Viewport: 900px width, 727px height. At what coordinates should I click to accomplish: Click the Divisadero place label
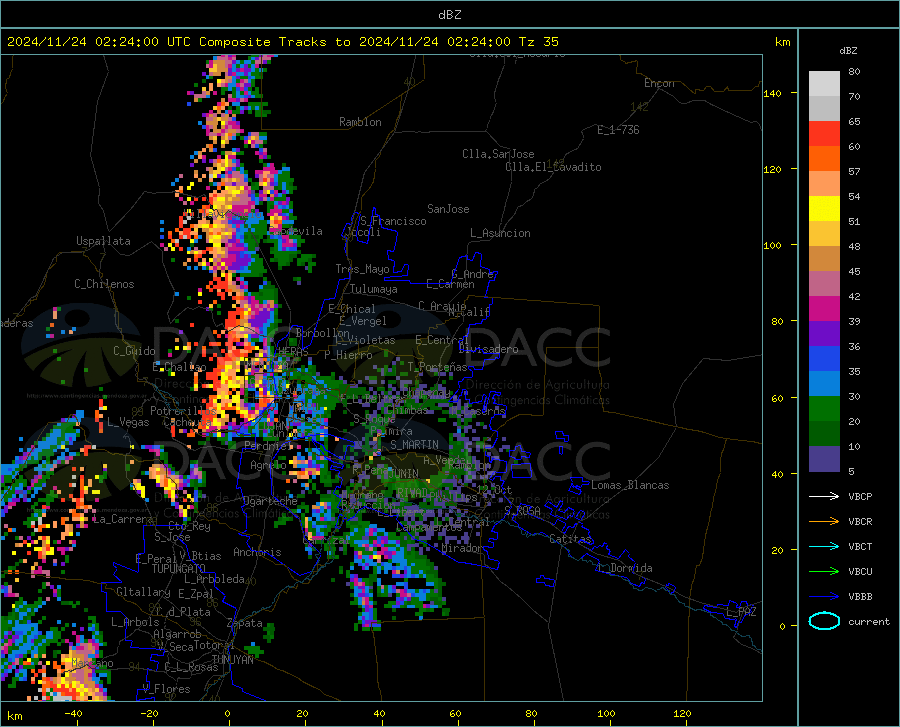488,349
